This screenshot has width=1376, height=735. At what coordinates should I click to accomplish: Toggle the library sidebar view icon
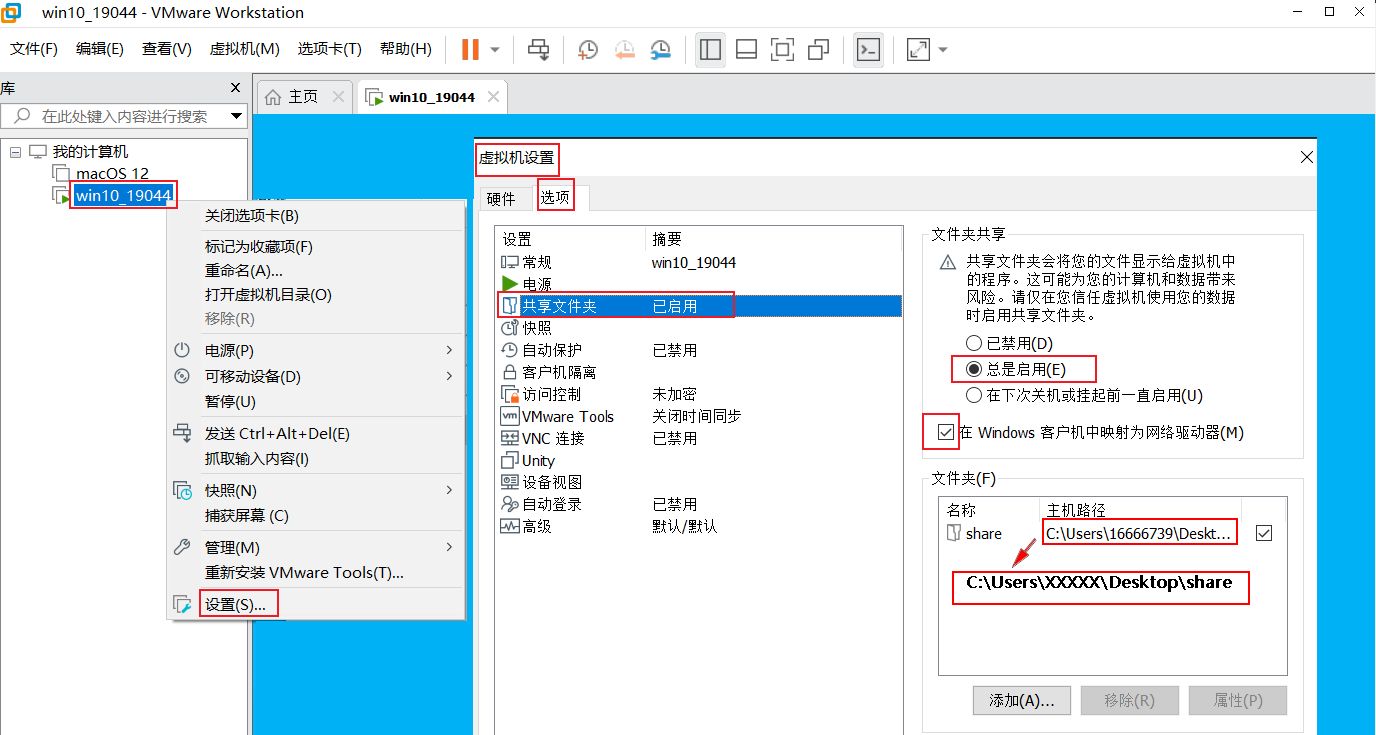(x=710, y=49)
